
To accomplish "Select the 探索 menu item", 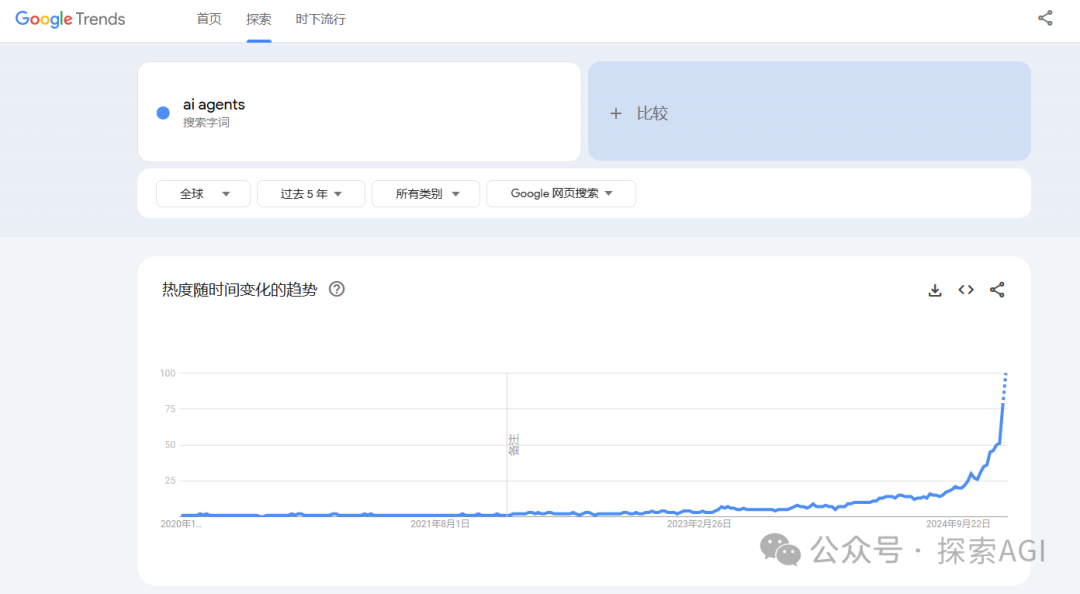I will pos(258,18).
